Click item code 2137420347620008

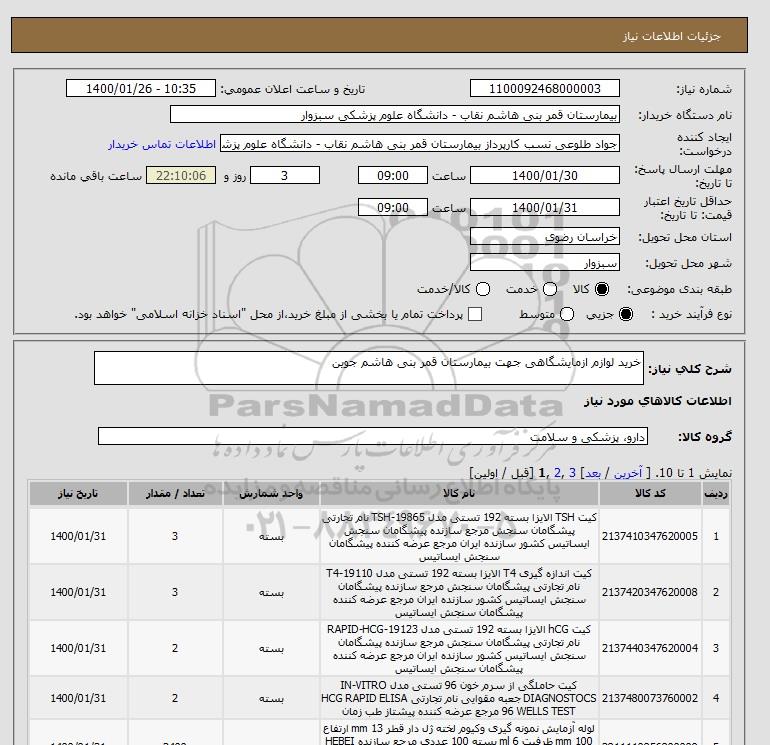650,592
